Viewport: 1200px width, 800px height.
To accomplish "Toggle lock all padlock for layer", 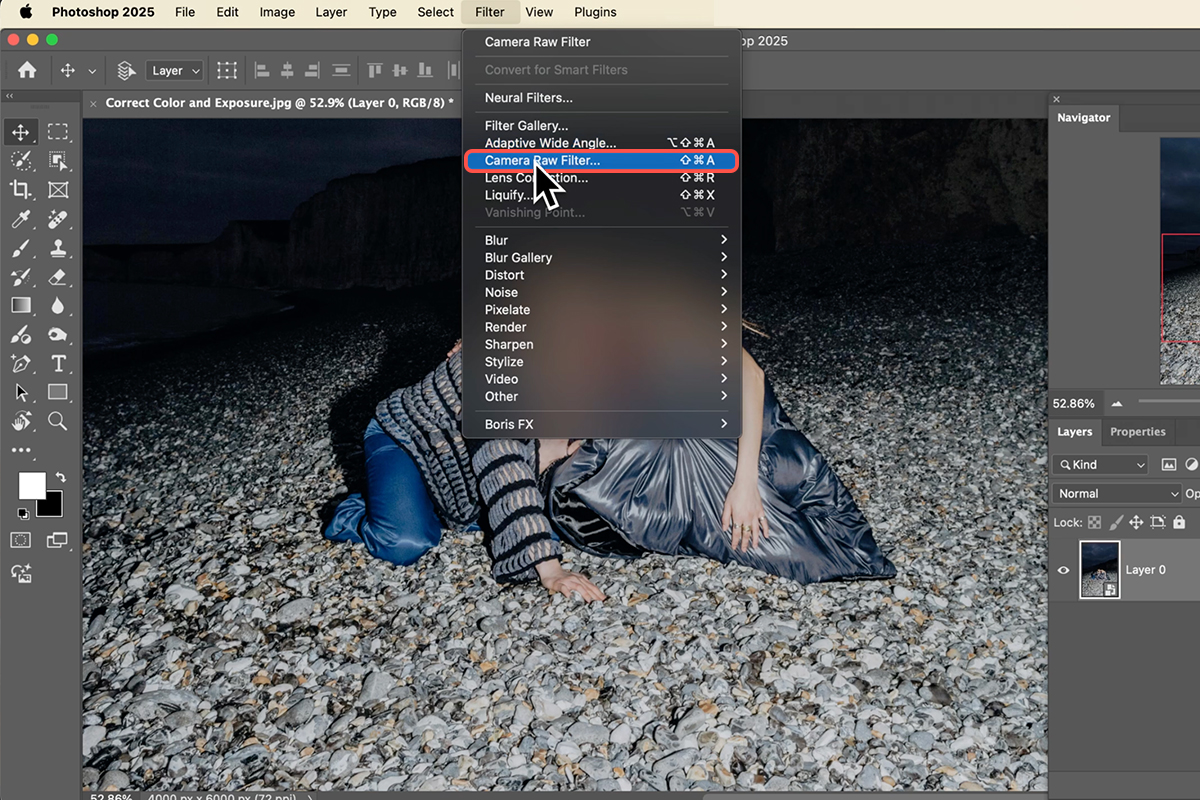I will (x=1179, y=522).
